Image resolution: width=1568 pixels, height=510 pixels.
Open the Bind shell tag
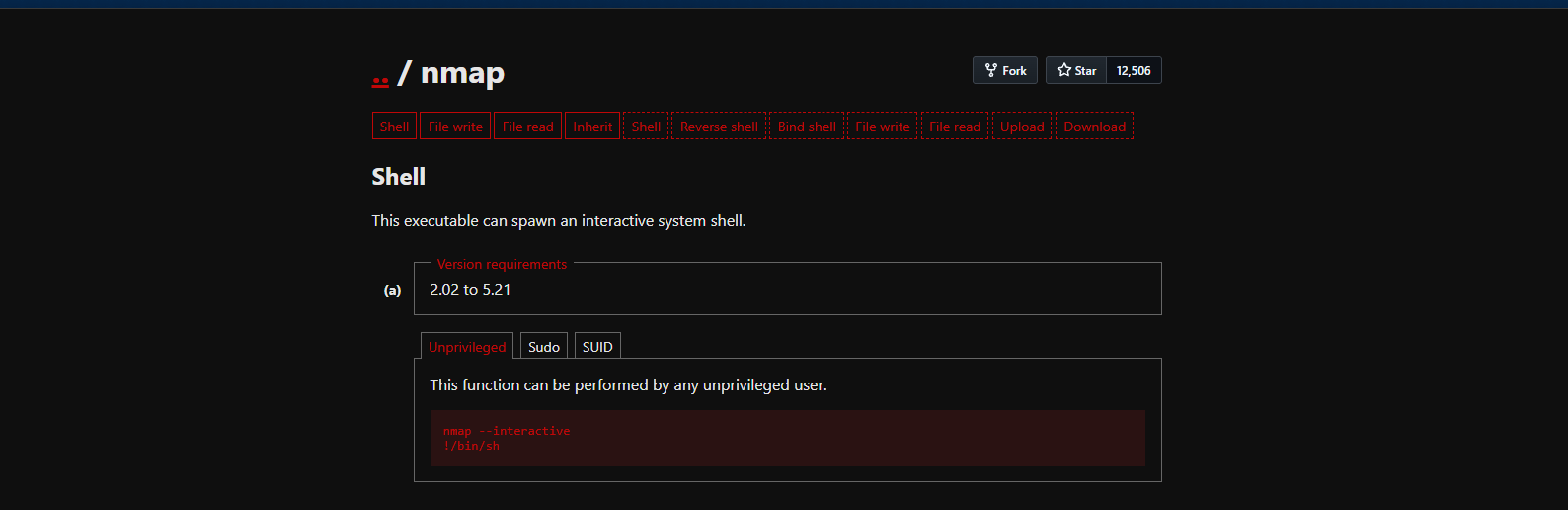(x=807, y=127)
